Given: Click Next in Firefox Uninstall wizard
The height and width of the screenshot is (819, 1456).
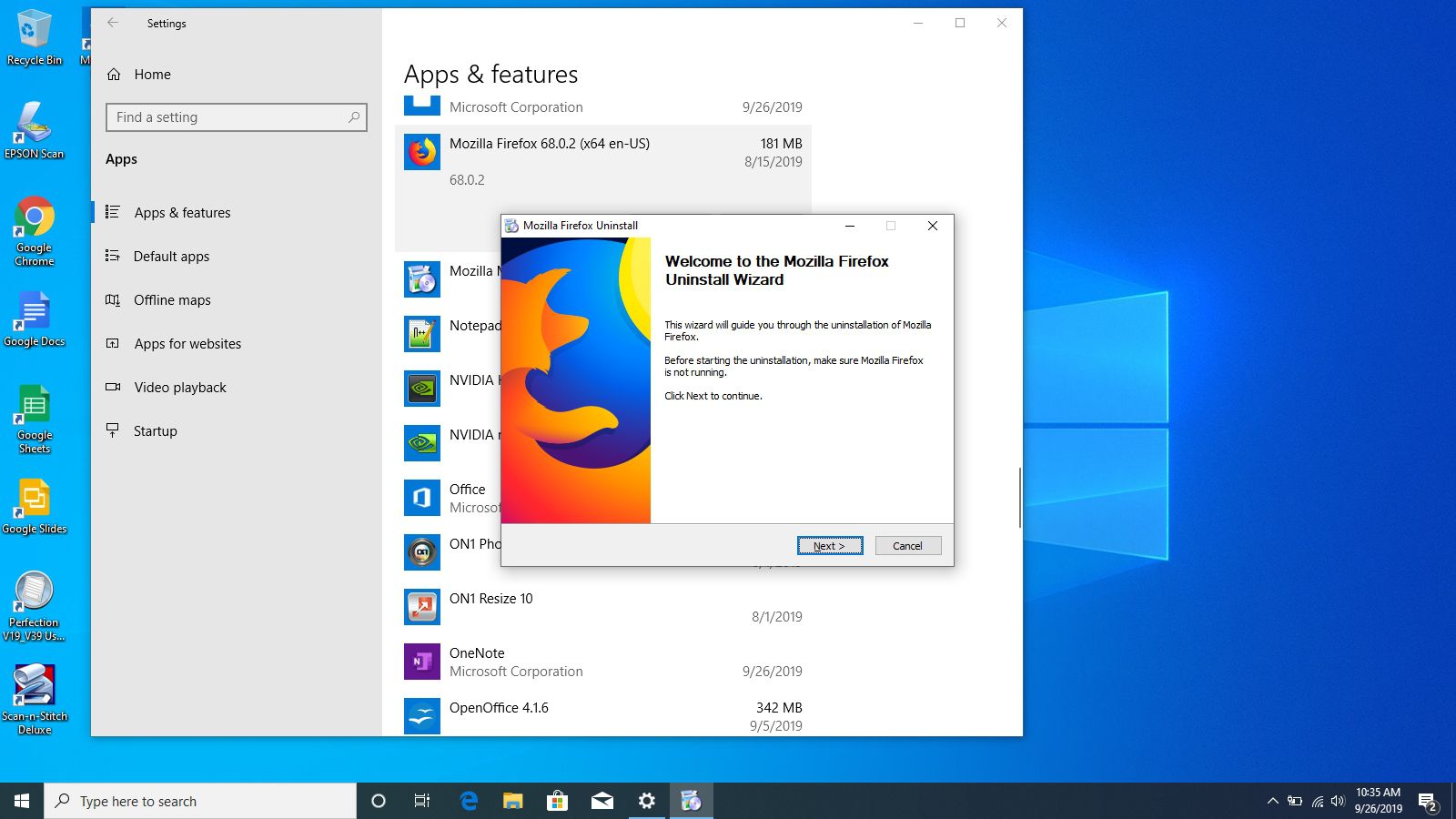Looking at the screenshot, I should point(830,546).
